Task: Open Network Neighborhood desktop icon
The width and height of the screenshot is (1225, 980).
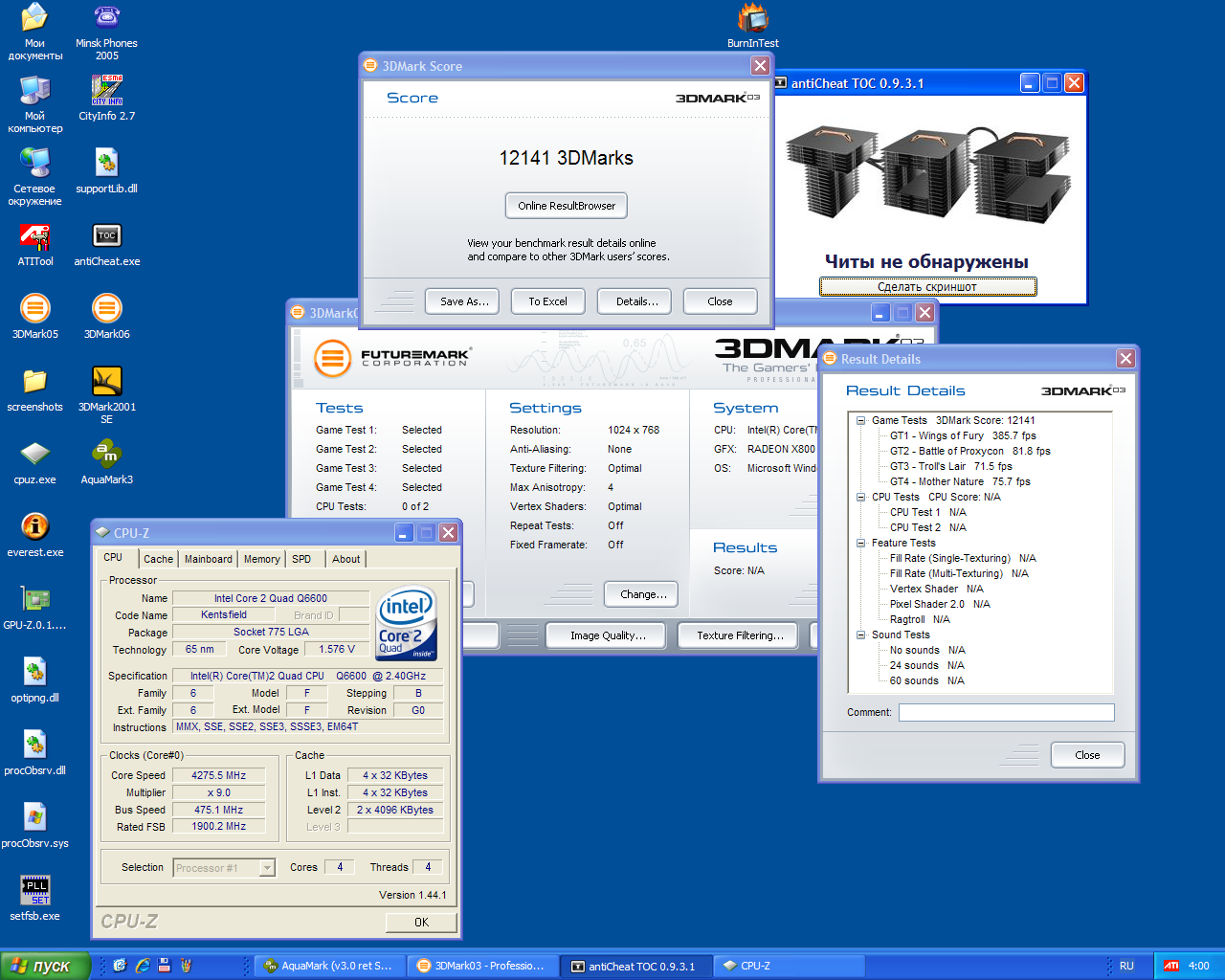Action: (x=35, y=176)
